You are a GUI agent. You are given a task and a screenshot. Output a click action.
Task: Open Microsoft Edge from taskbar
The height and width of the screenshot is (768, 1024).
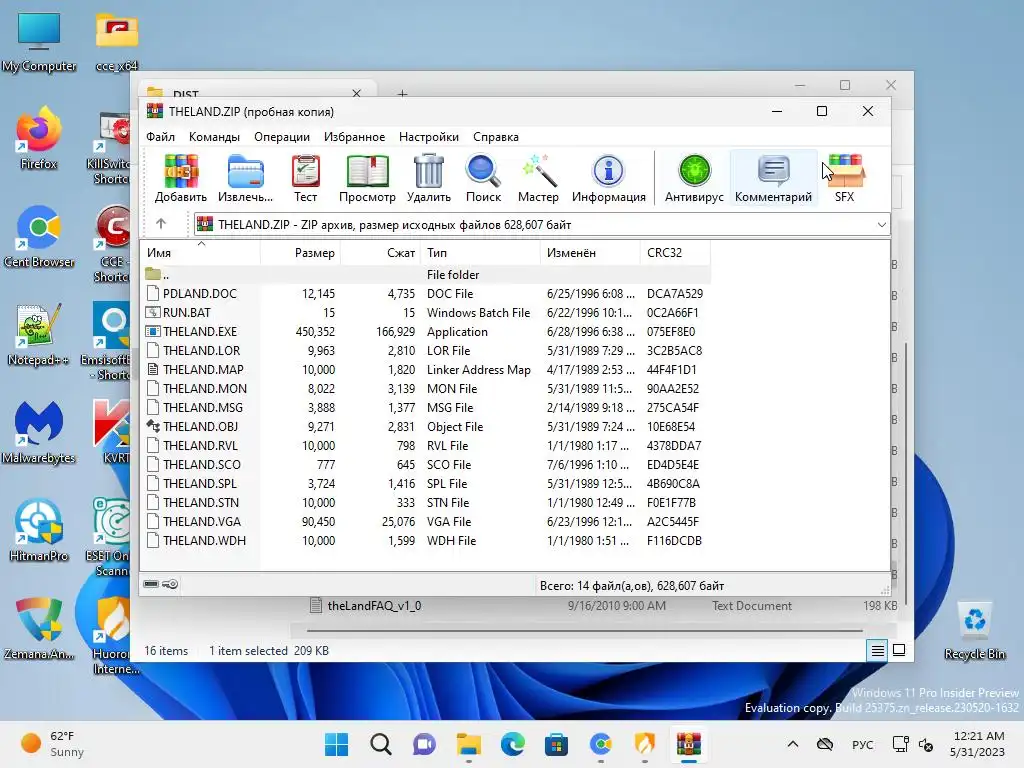click(513, 744)
